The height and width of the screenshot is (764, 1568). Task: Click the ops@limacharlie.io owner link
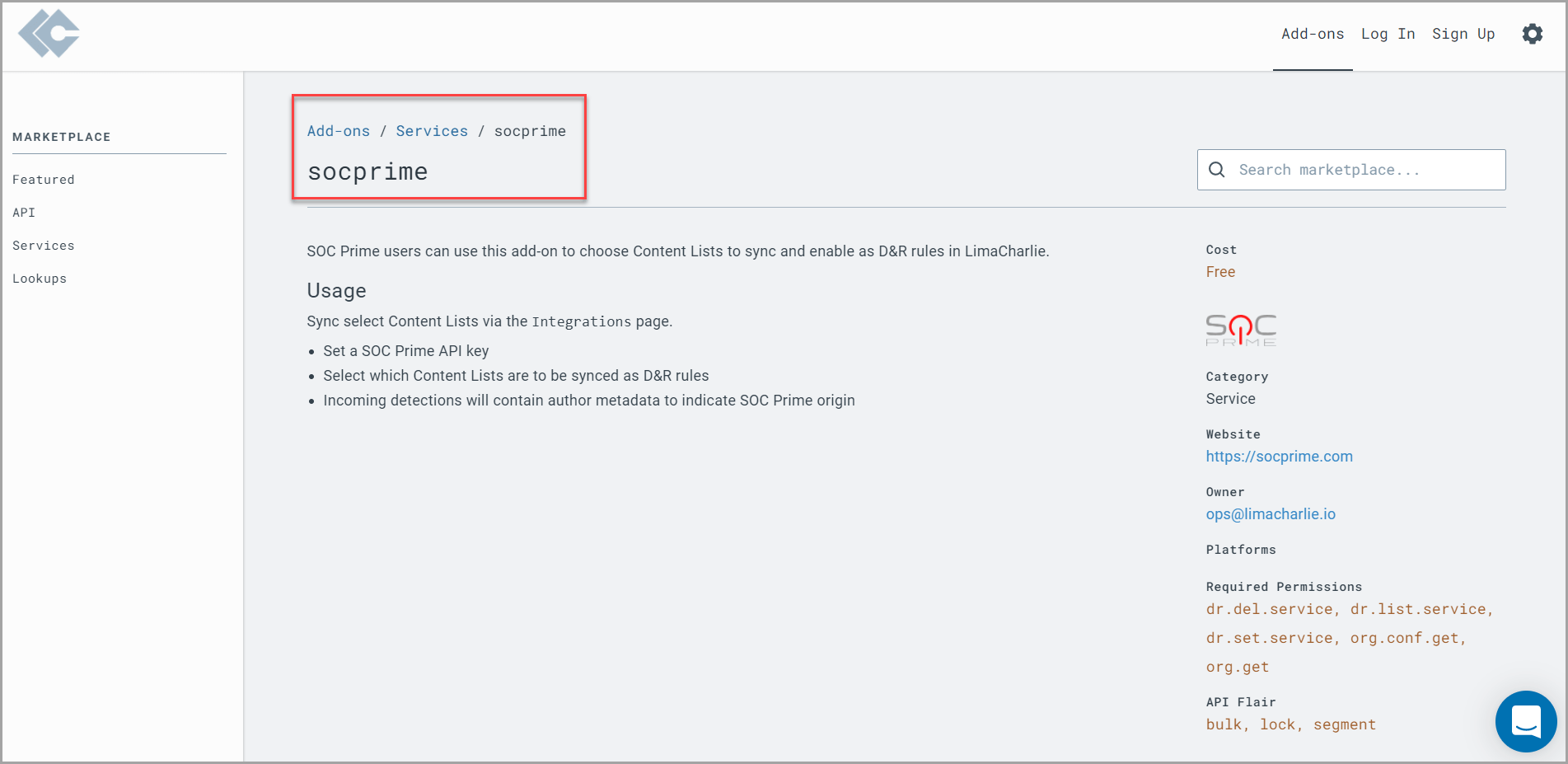coord(1271,514)
